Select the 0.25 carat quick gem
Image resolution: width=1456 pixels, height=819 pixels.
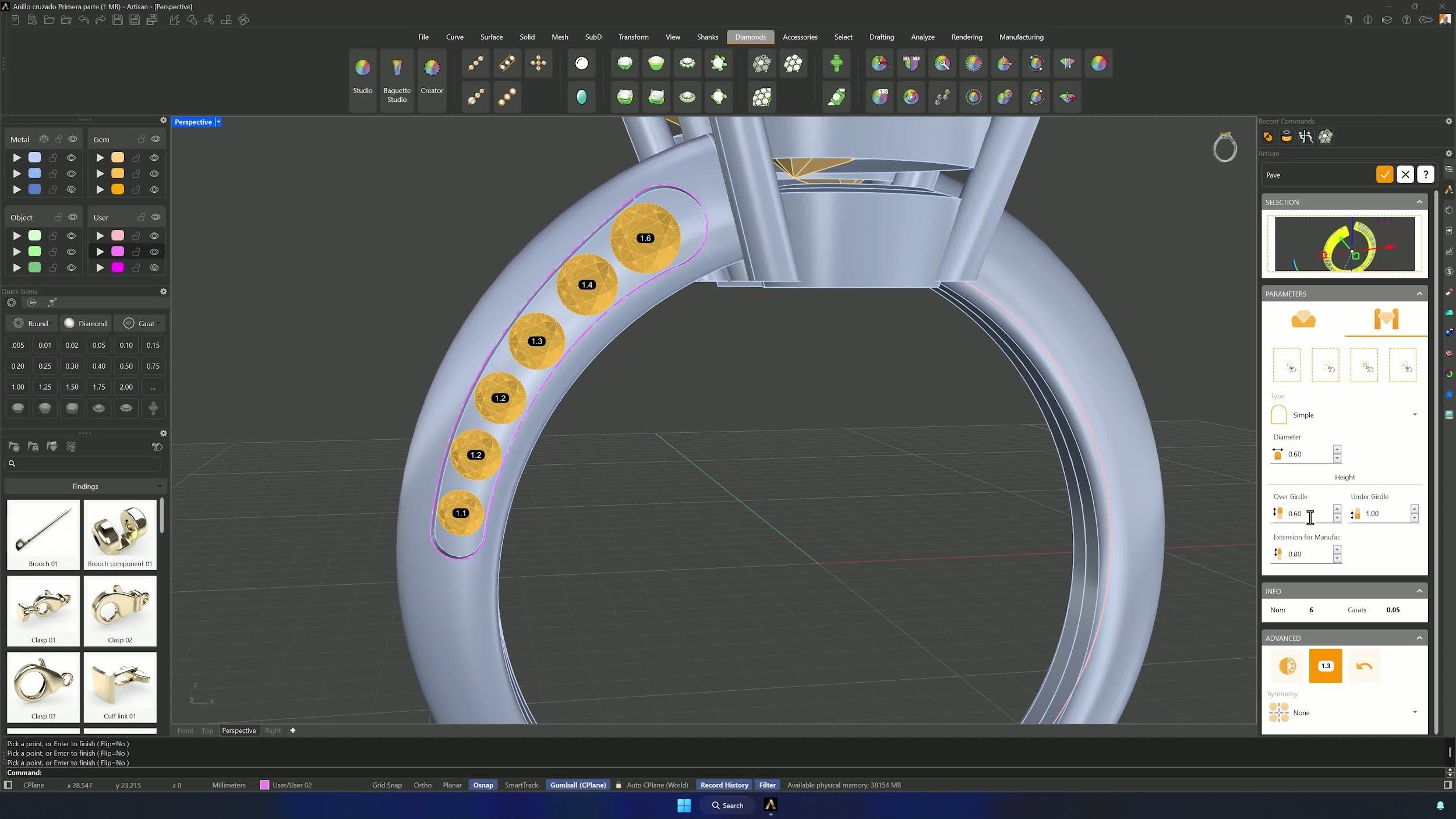[x=45, y=366]
